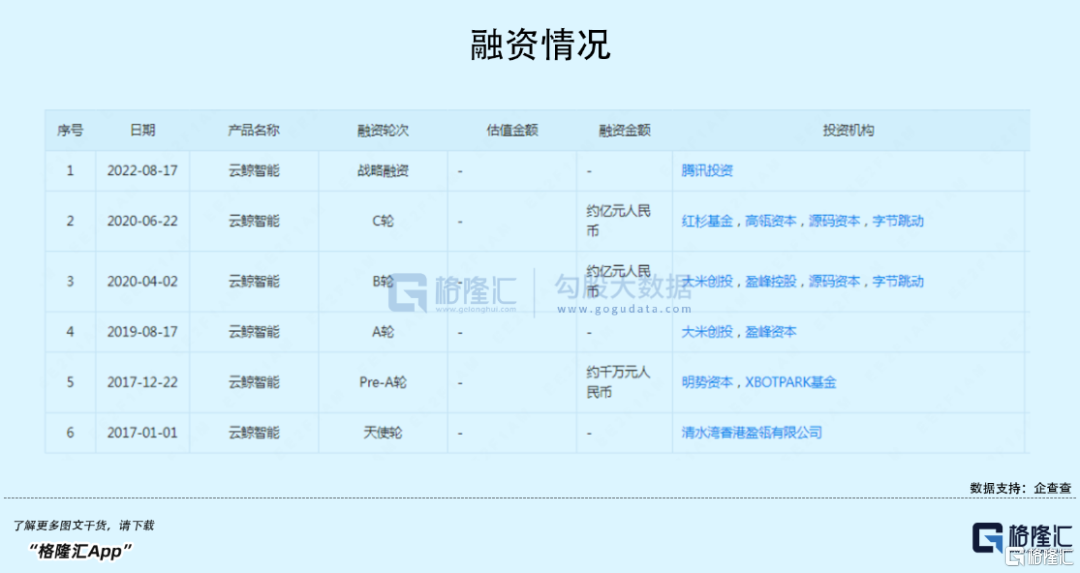The image size is (1080, 573).
Task: Open 明势资本 investor link
Action: (707, 382)
